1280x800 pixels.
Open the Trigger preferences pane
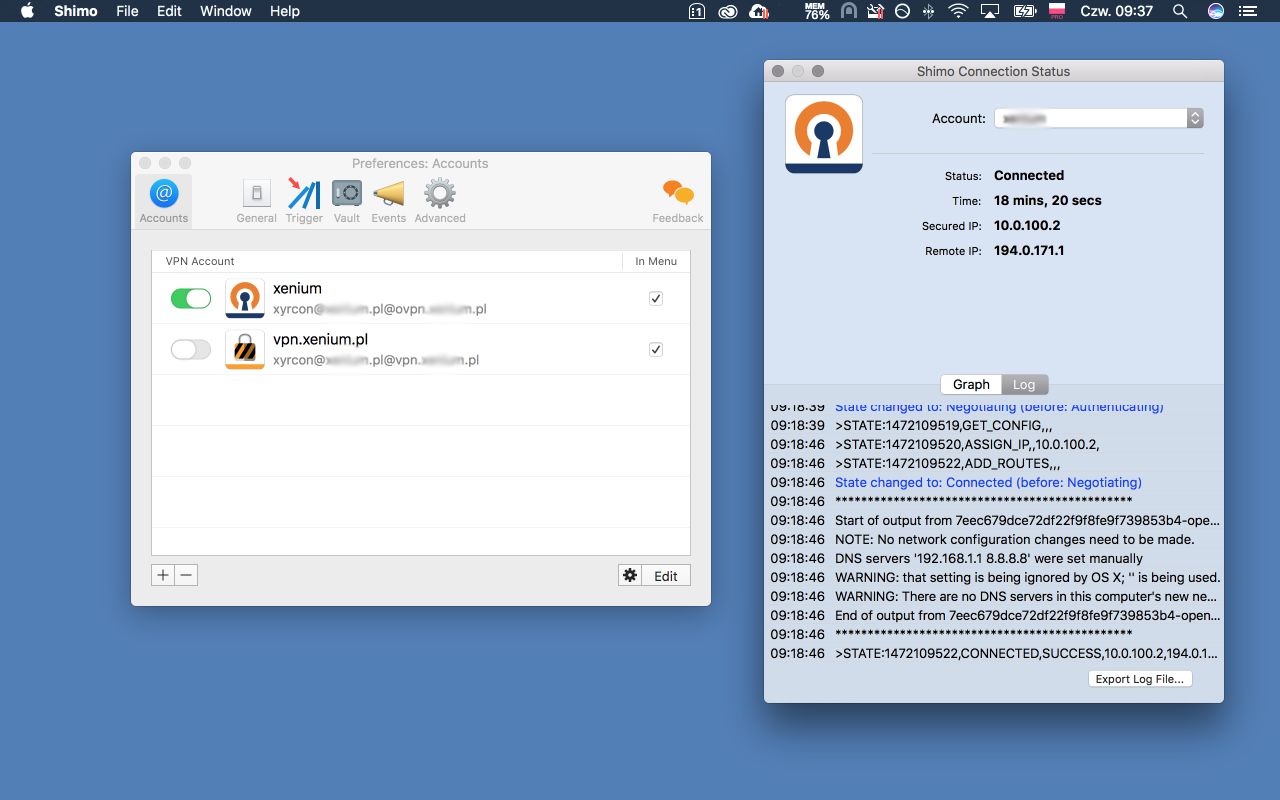(304, 201)
